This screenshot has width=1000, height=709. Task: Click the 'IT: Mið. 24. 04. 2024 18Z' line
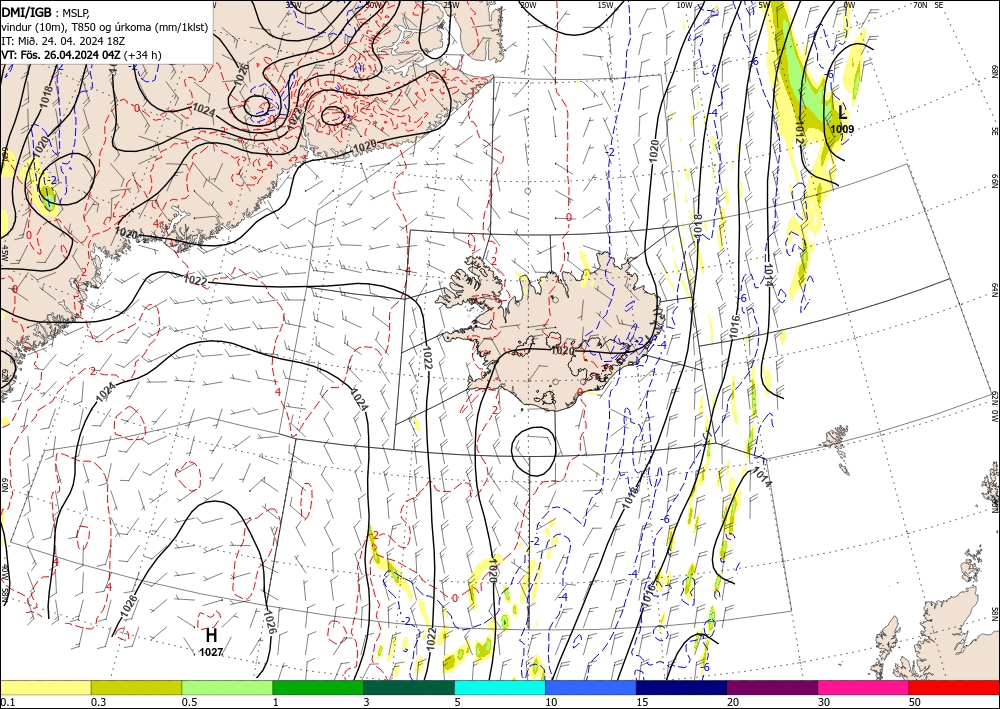click(x=63, y=41)
